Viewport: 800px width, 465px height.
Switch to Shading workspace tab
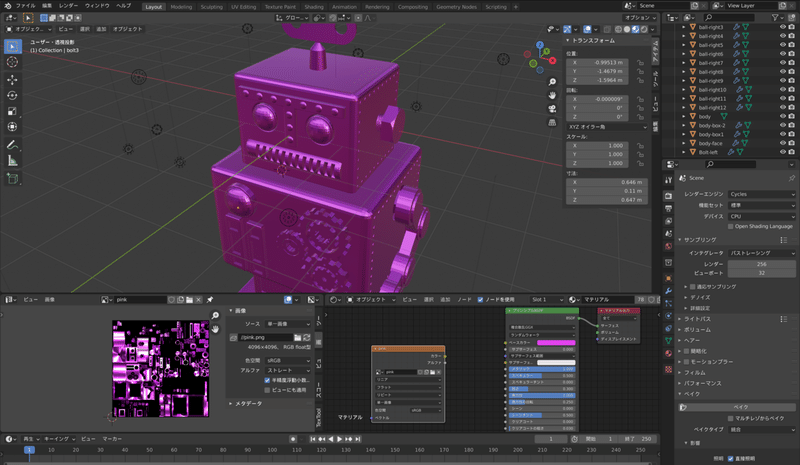pyautogui.click(x=314, y=7)
